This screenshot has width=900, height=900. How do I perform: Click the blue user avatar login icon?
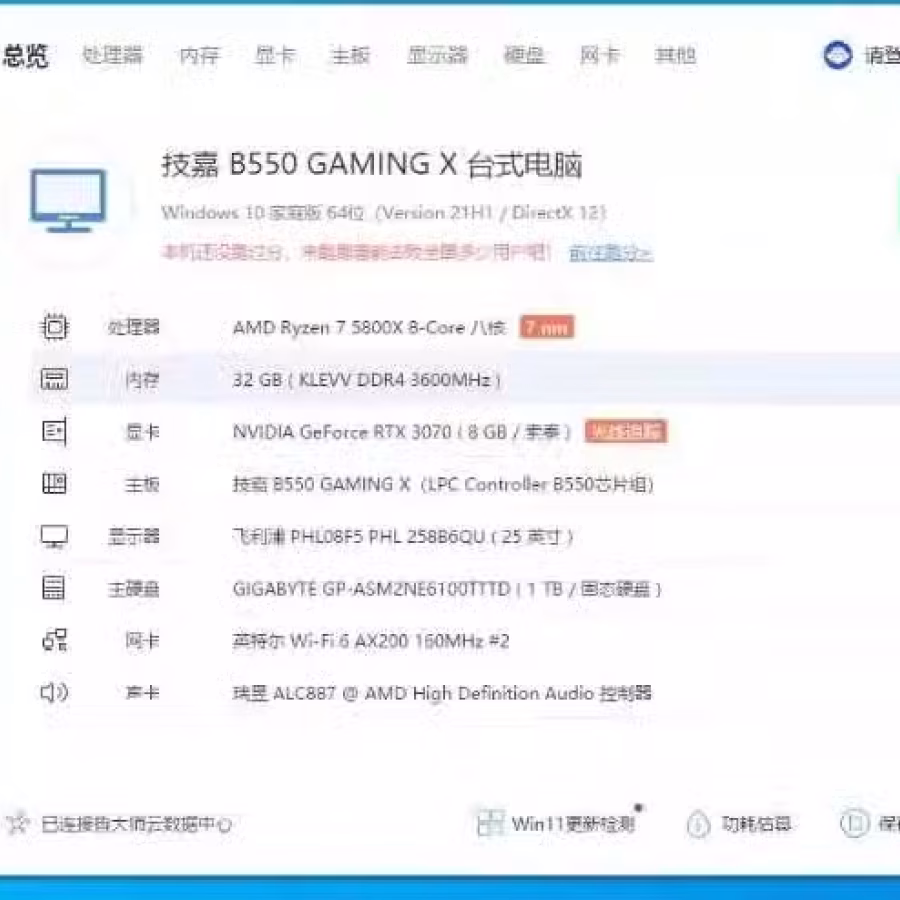pos(838,56)
